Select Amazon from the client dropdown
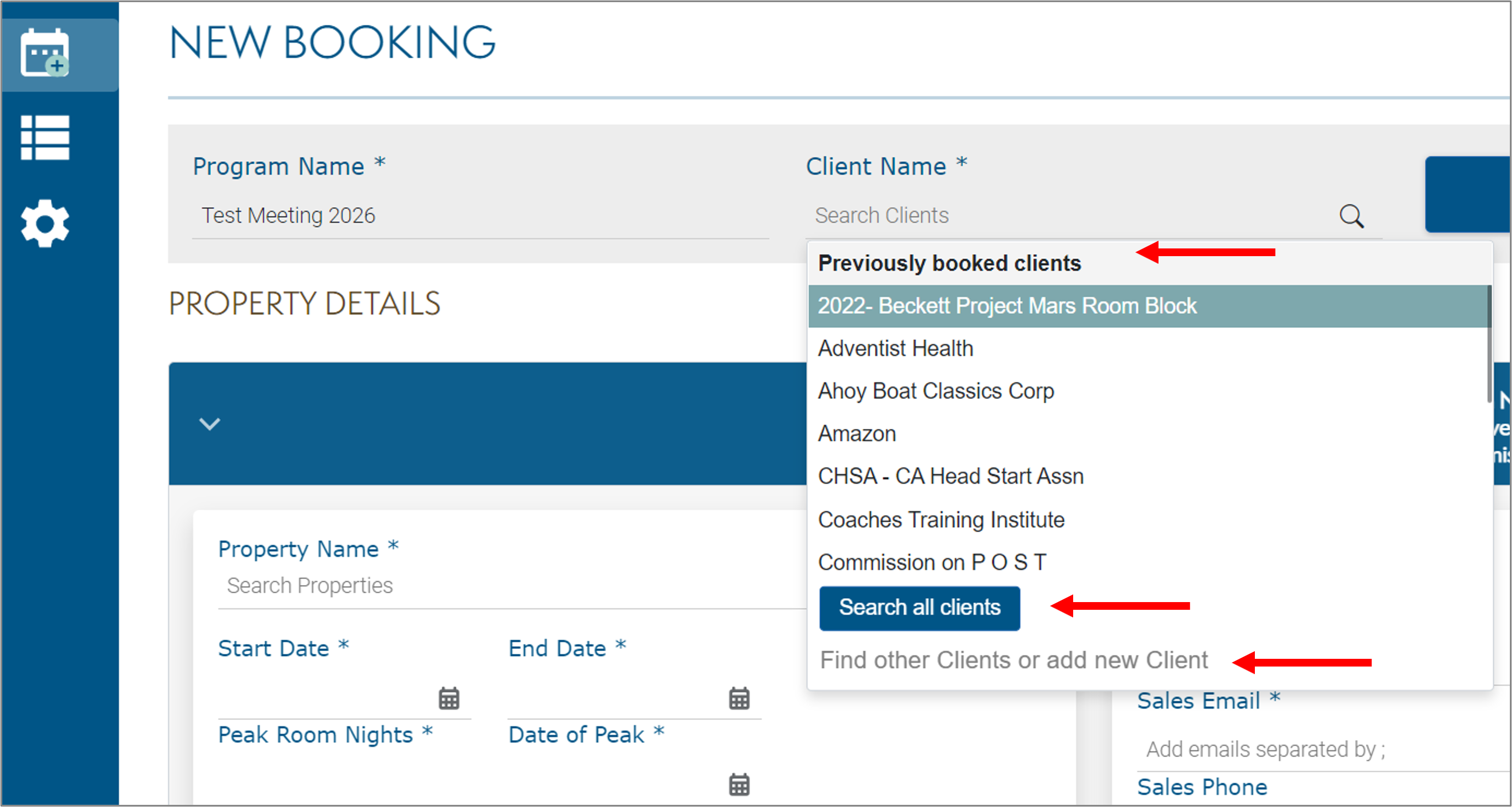Screen dimensions: 1512x807 coord(856,434)
